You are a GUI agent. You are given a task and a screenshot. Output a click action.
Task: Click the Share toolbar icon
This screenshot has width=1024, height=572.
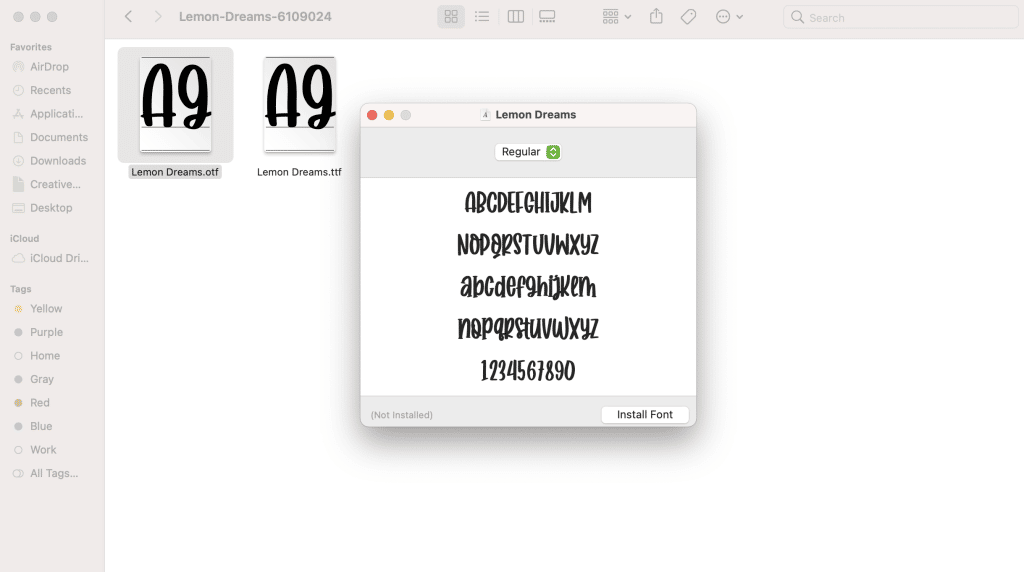[656, 16]
